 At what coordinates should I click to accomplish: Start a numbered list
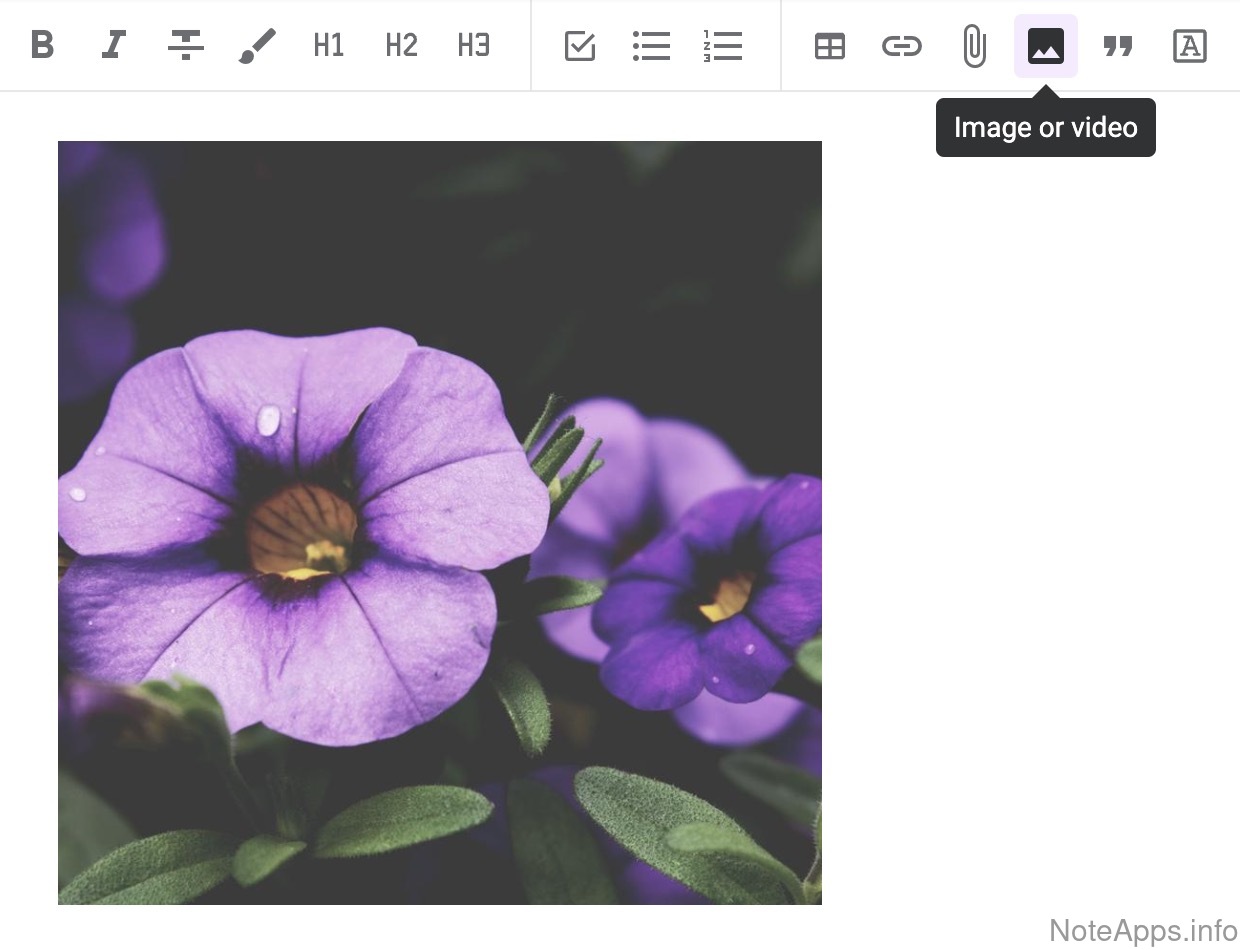coord(722,46)
